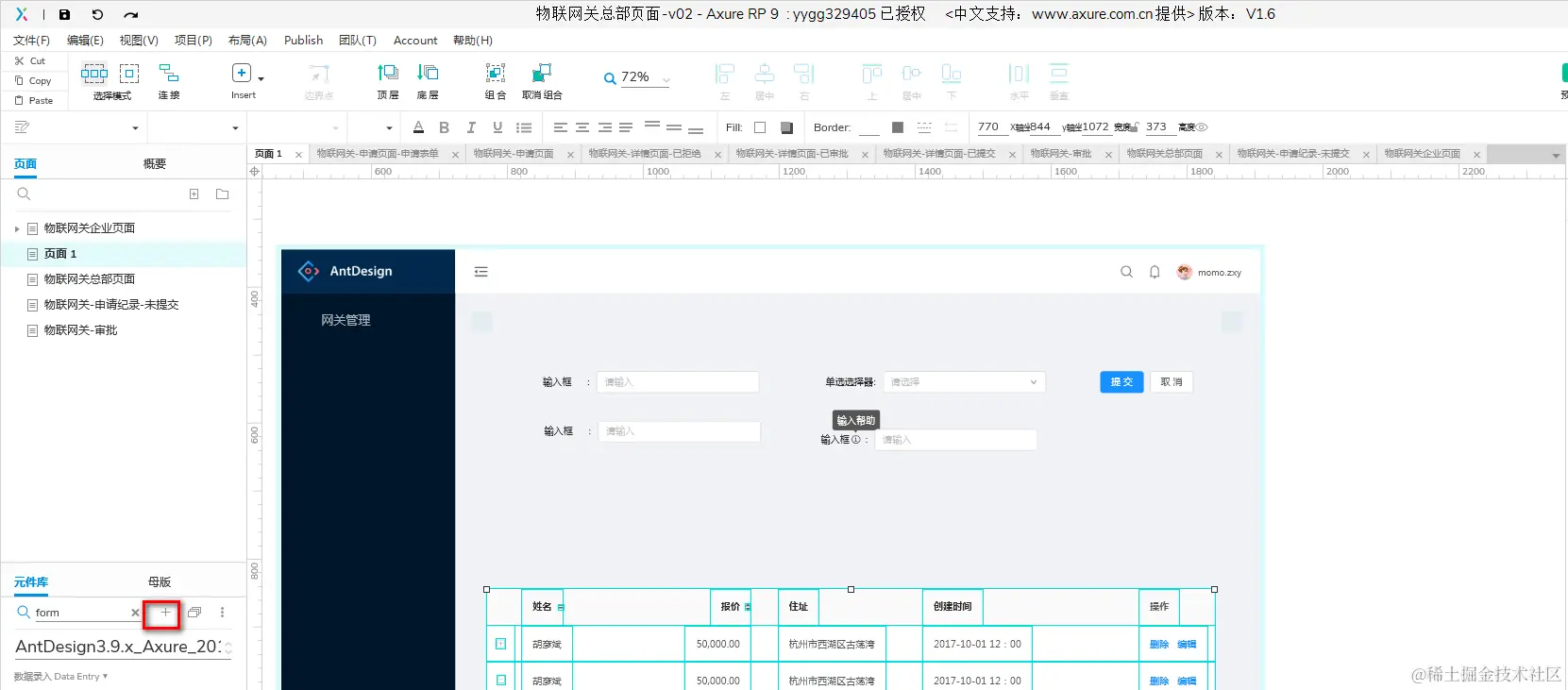Open the Fill color swatch
The width and height of the screenshot is (1568, 690).
[760, 127]
